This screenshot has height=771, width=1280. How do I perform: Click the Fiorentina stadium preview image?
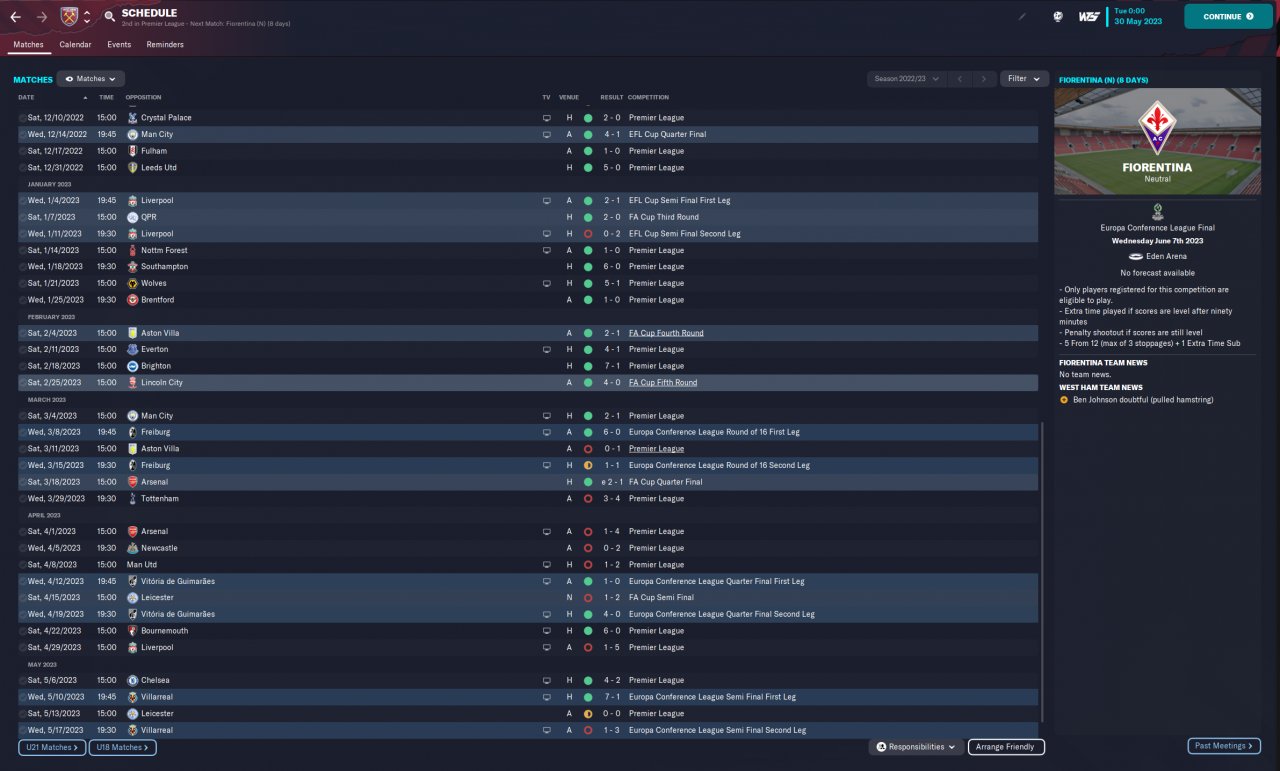[1157, 141]
